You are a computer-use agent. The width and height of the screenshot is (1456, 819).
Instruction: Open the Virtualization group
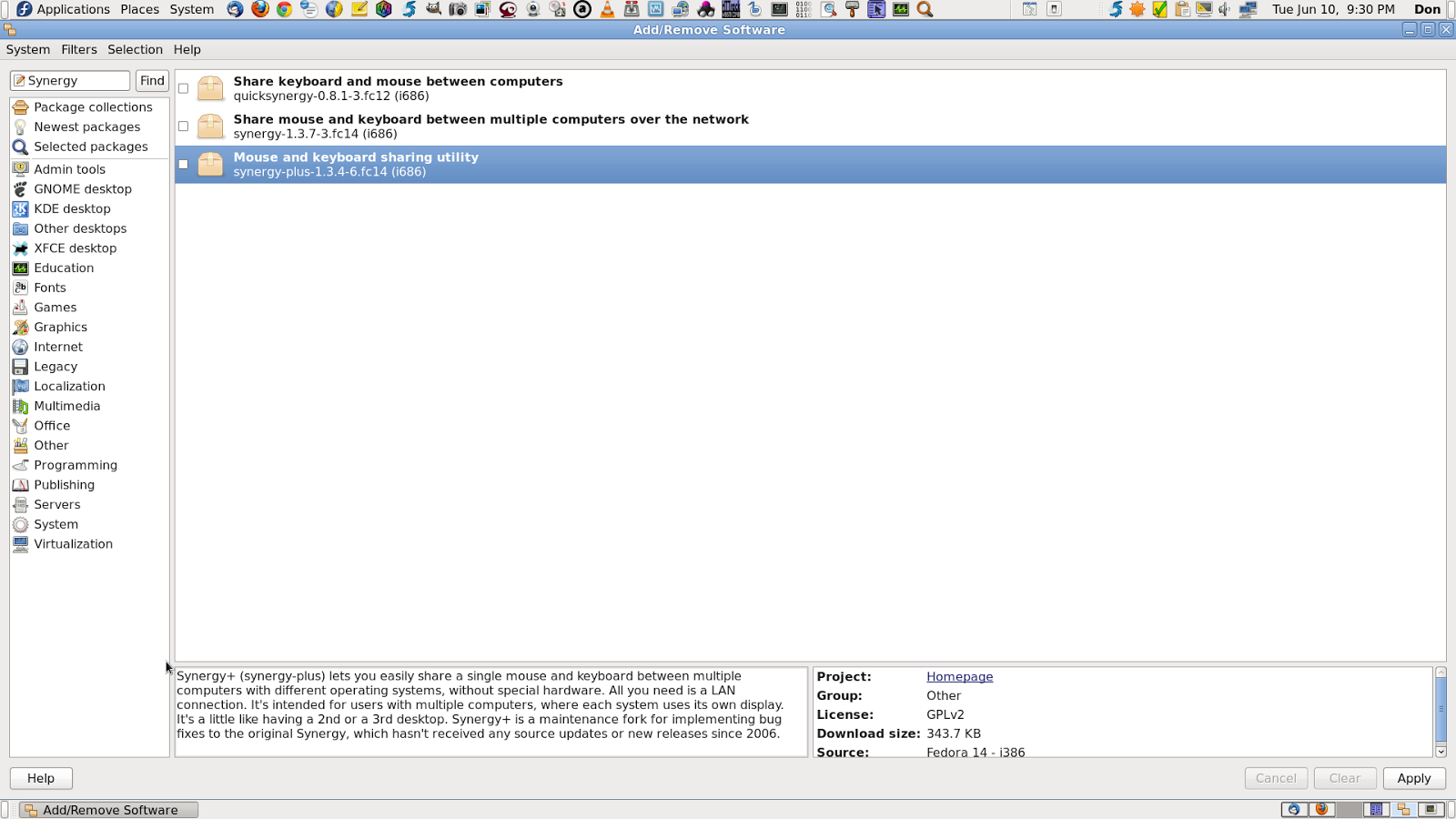point(89,544)
